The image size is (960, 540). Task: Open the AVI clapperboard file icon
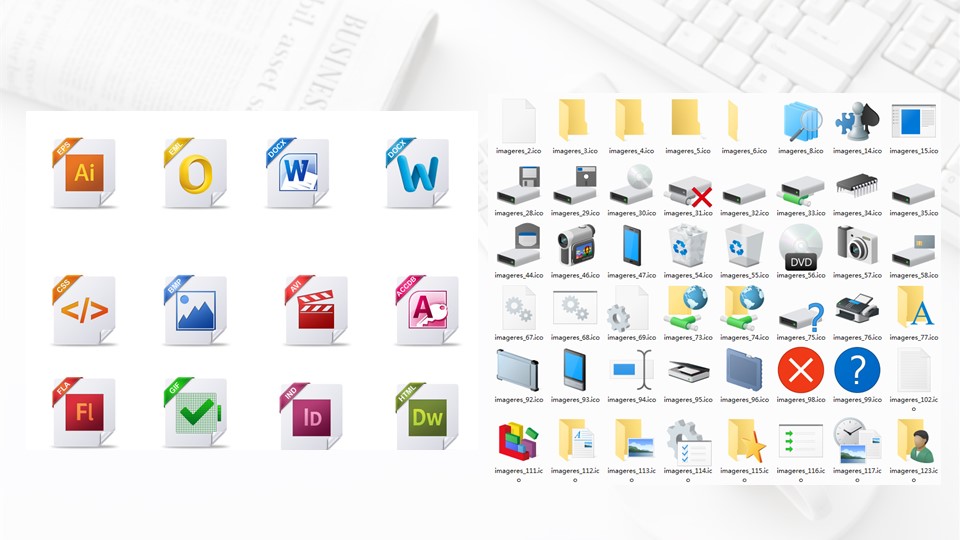(x=316, y=310)
